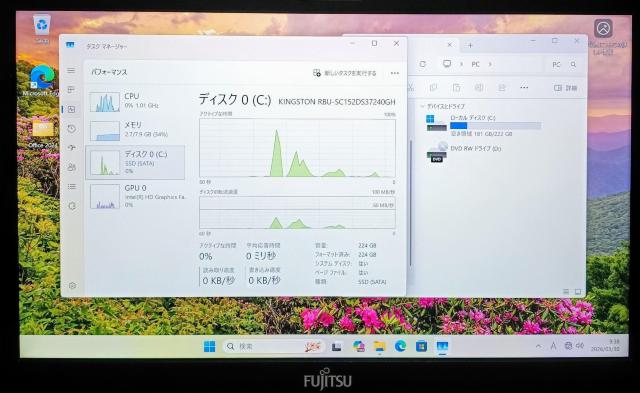
Task: Click search magnifier icon in File Explorer
Action: pyautogui.click(x=573, y=64)
